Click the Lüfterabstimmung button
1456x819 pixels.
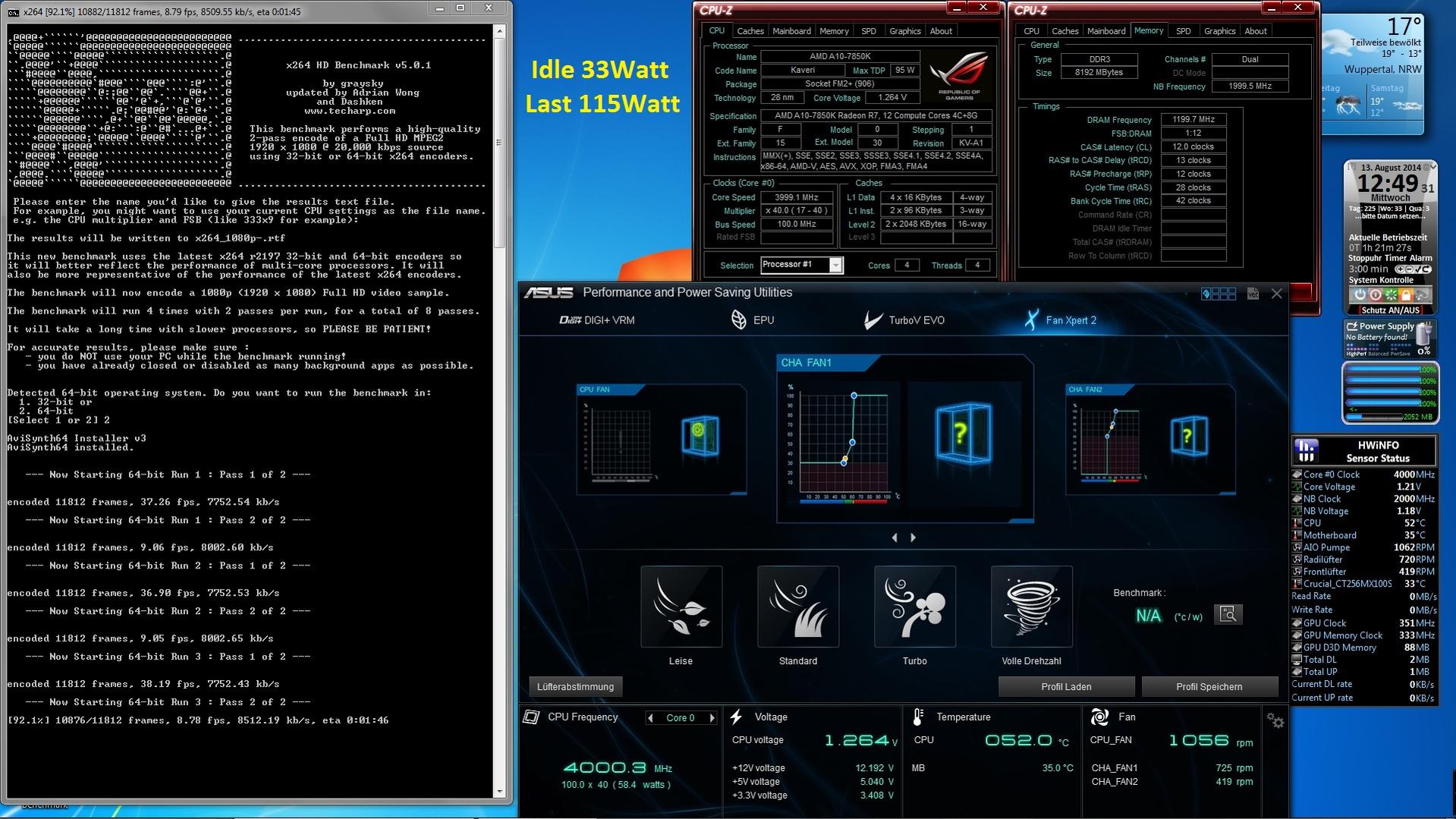pos(575,687)
